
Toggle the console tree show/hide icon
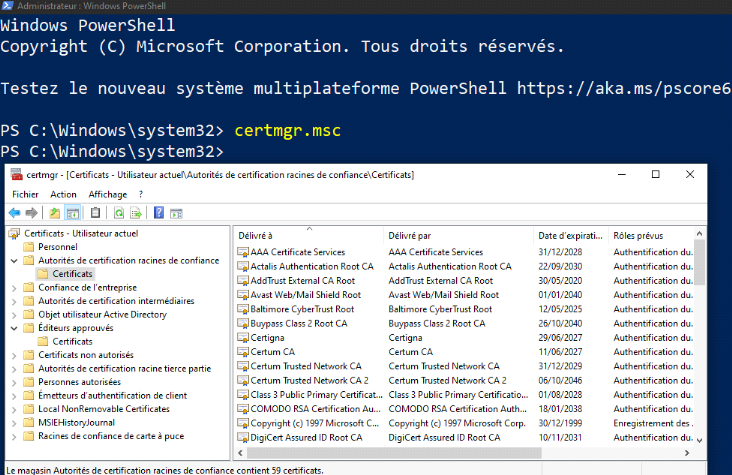[73, 213]
